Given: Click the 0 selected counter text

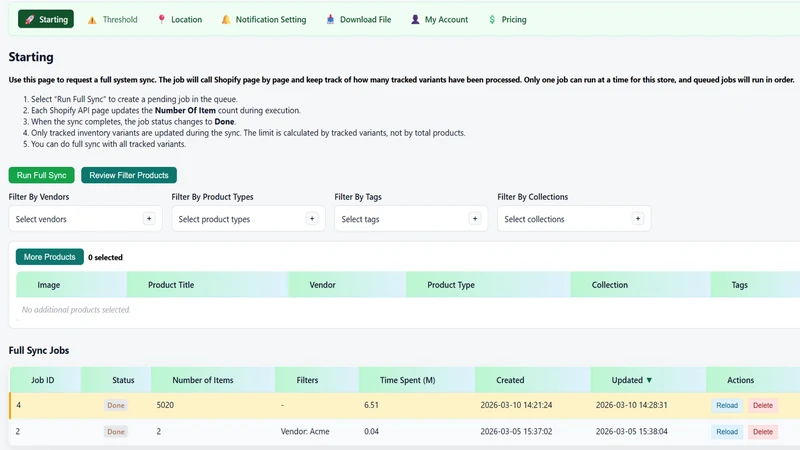Looking at the screenshot, I should pos(105,257).
